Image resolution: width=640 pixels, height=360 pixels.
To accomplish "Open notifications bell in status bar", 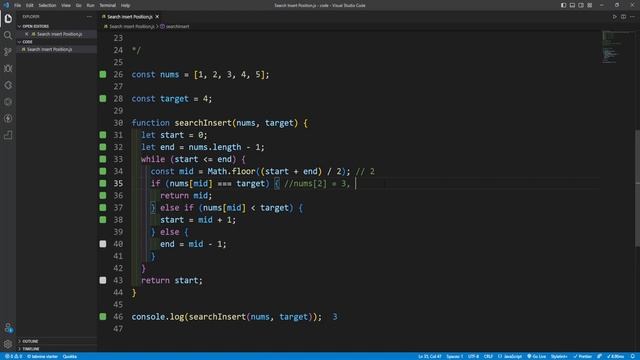I will coord(633,356).
